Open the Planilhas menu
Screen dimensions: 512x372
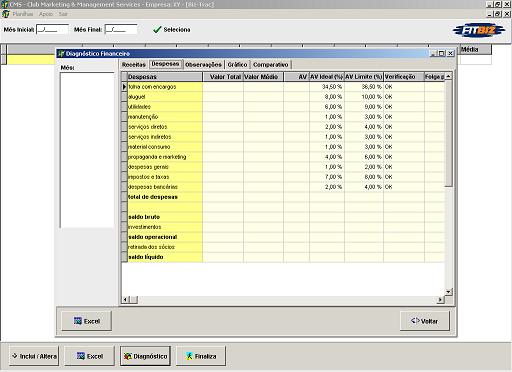[23, 14]
